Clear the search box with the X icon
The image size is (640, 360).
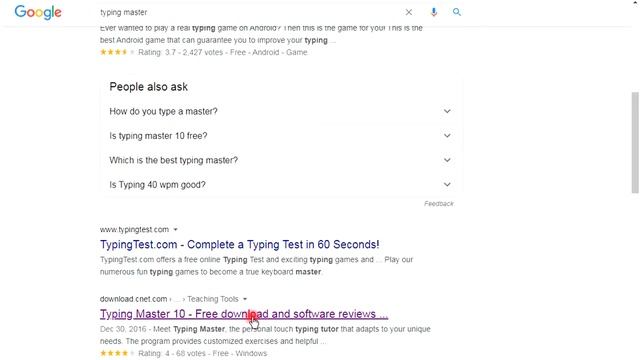click(409, 12)
